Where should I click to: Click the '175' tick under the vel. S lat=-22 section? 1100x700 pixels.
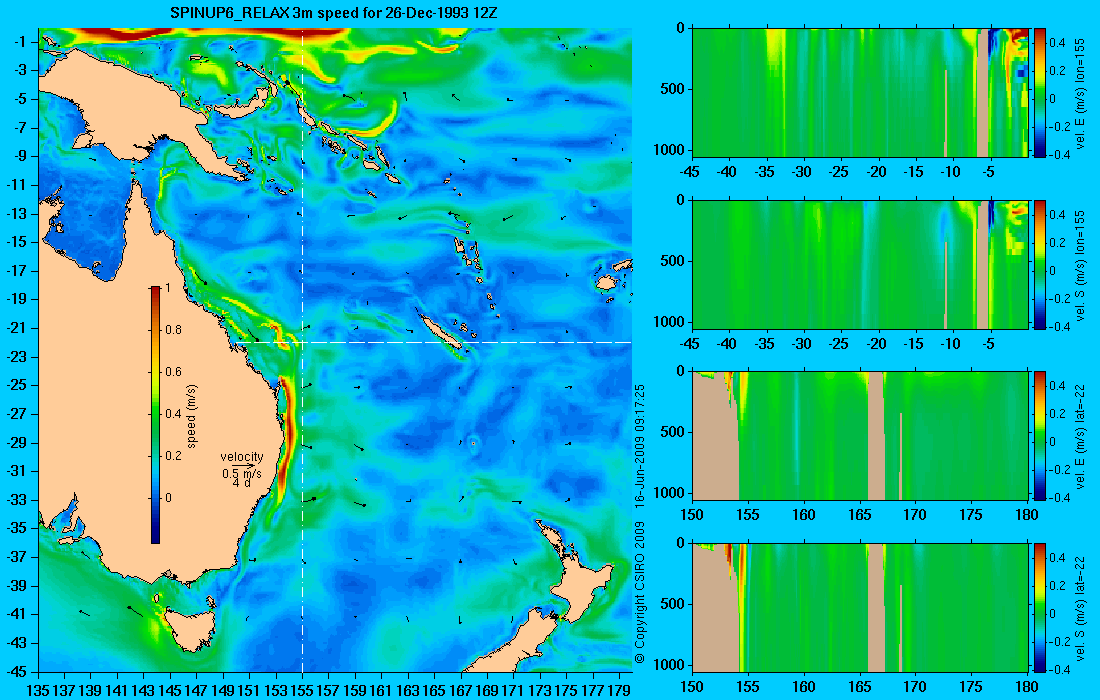click(971, 687)
